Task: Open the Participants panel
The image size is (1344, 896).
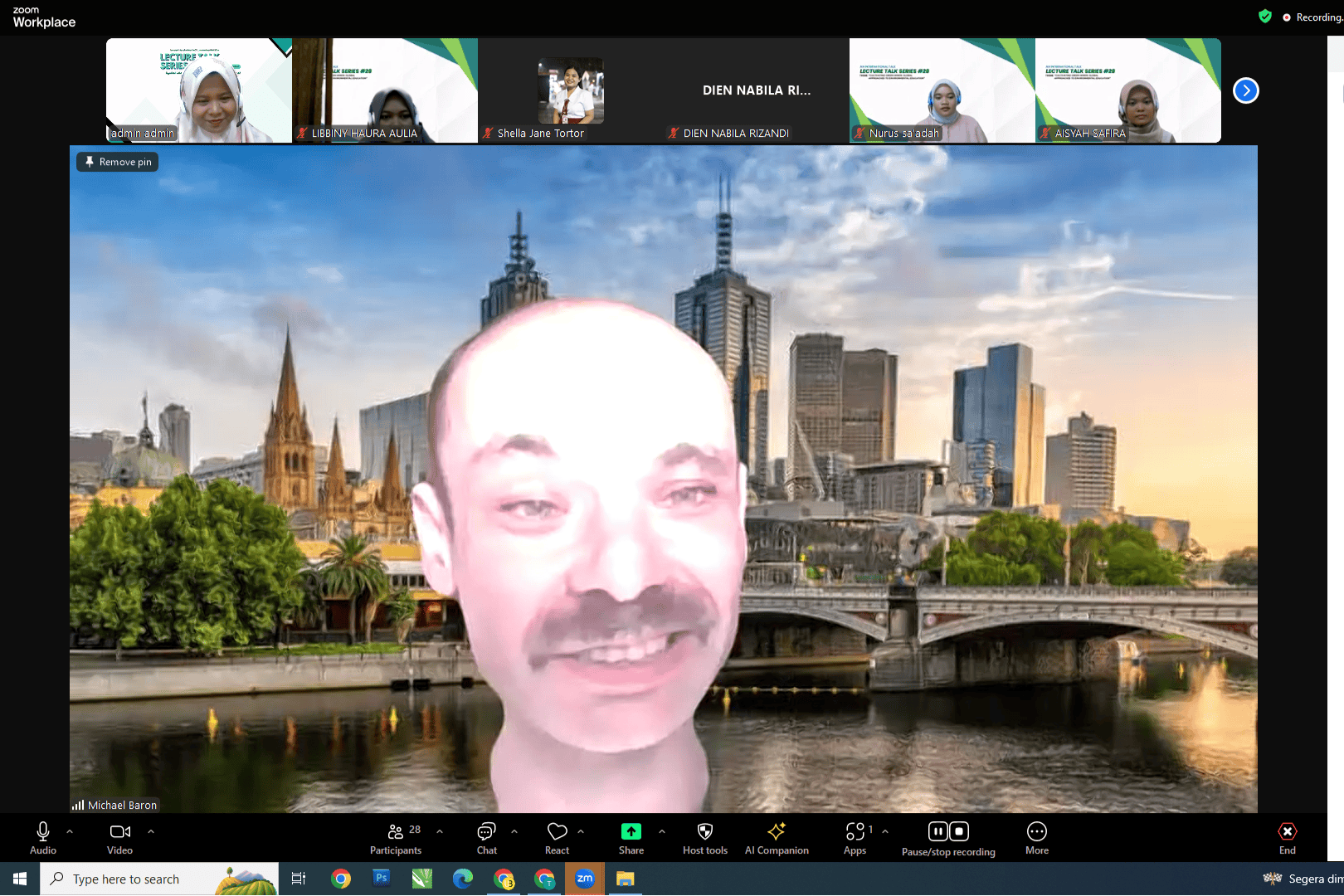Action: [x=396, y=837]
